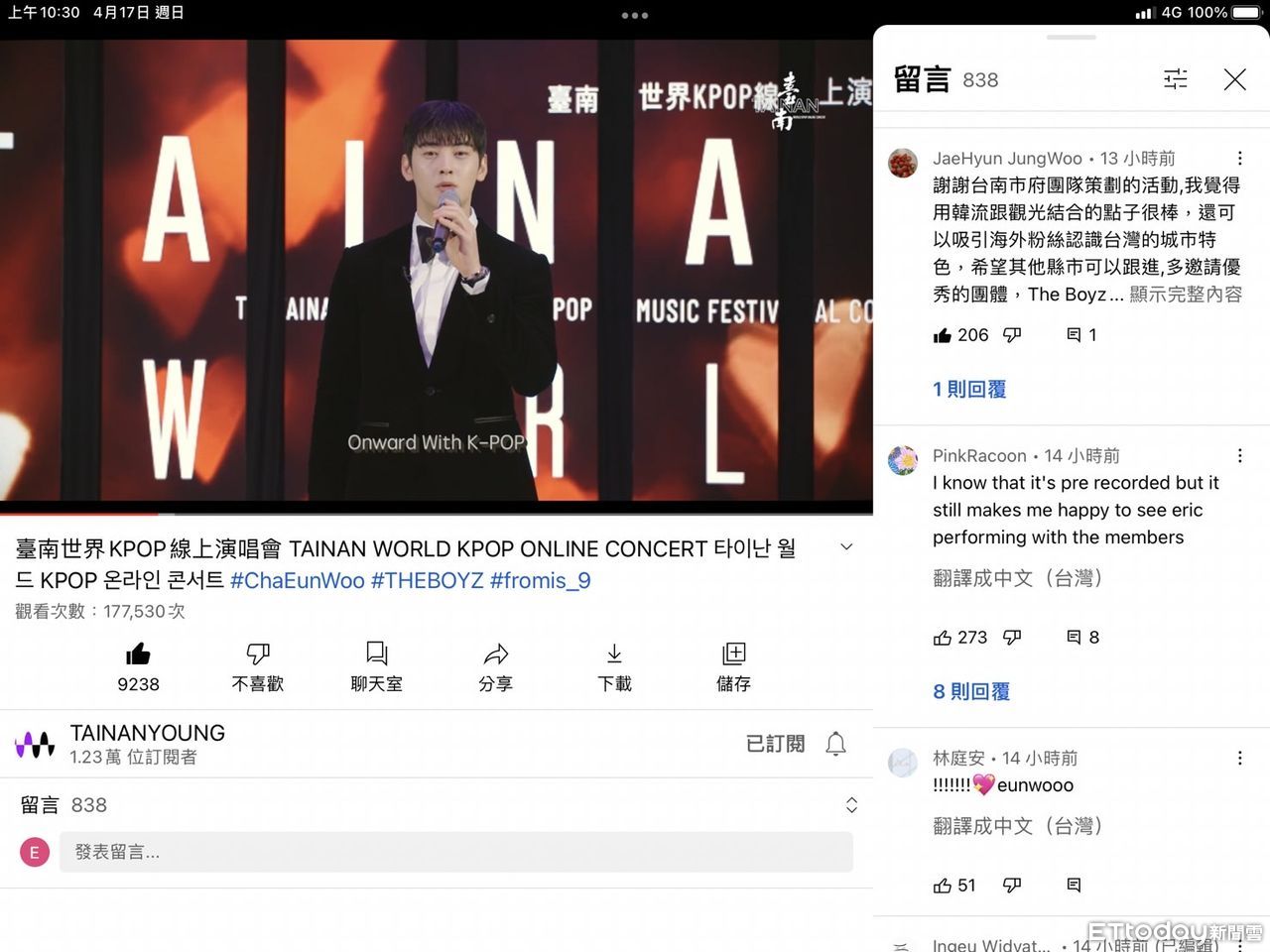Seek on the video progress bar
This screenshot has height=952, width=1270.
tap(437, 514)
